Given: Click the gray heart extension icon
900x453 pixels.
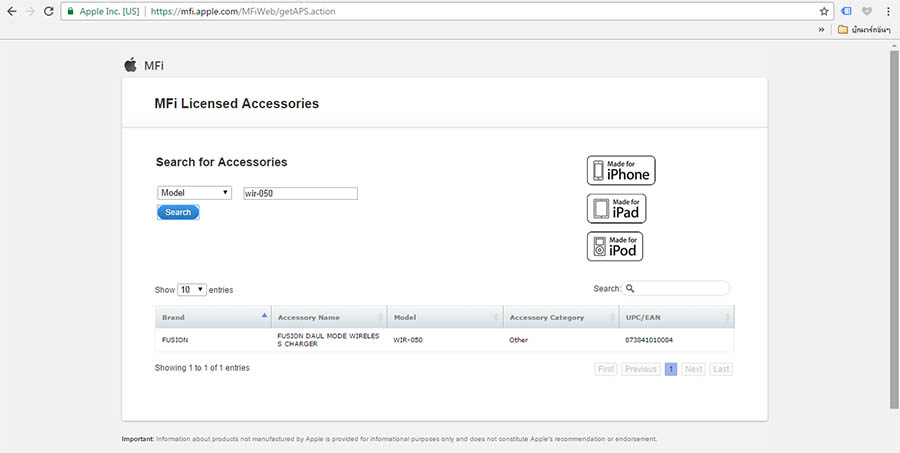Looking at the screenshot, I should 866,11.
